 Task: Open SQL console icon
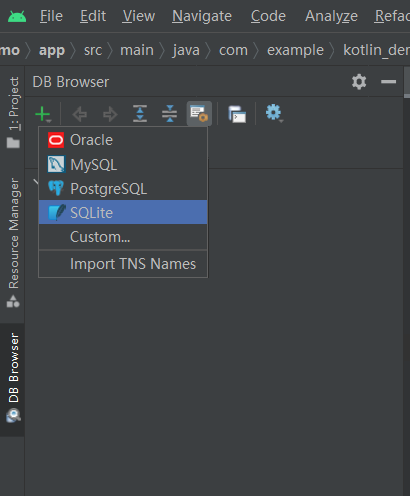point(237,114)
